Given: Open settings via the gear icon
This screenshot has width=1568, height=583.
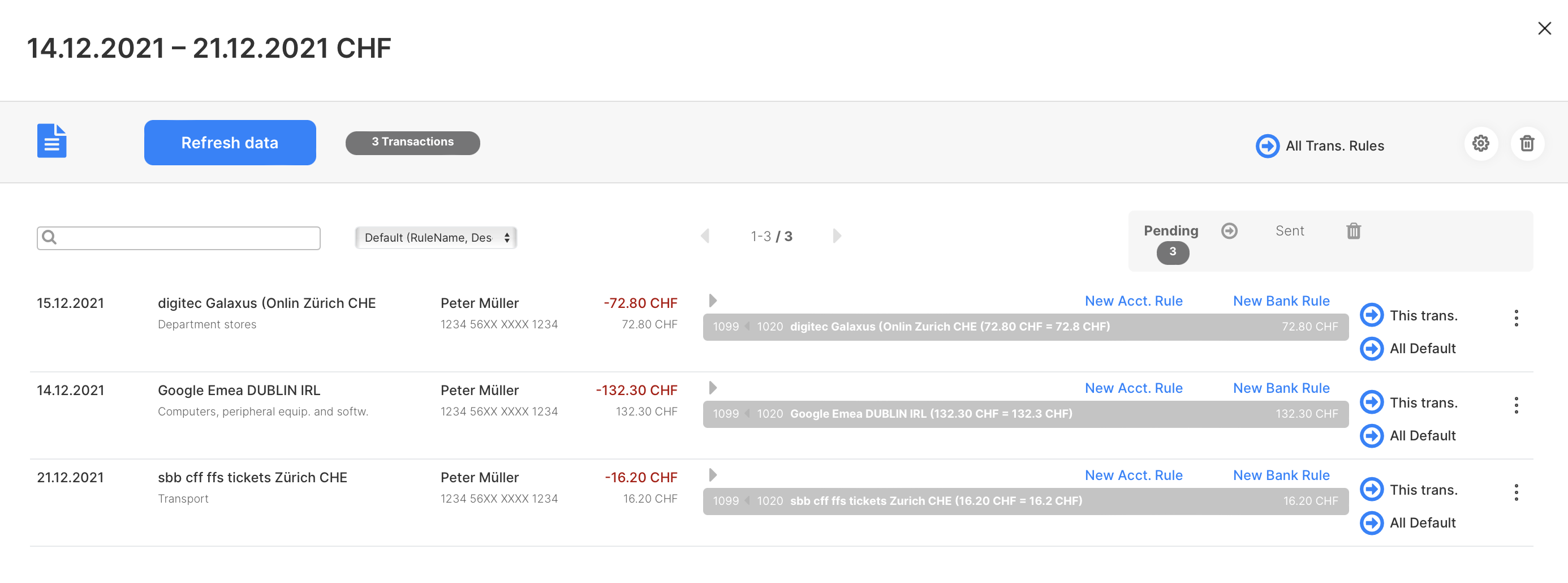Looking at the screenshot, I should 1481,144.
